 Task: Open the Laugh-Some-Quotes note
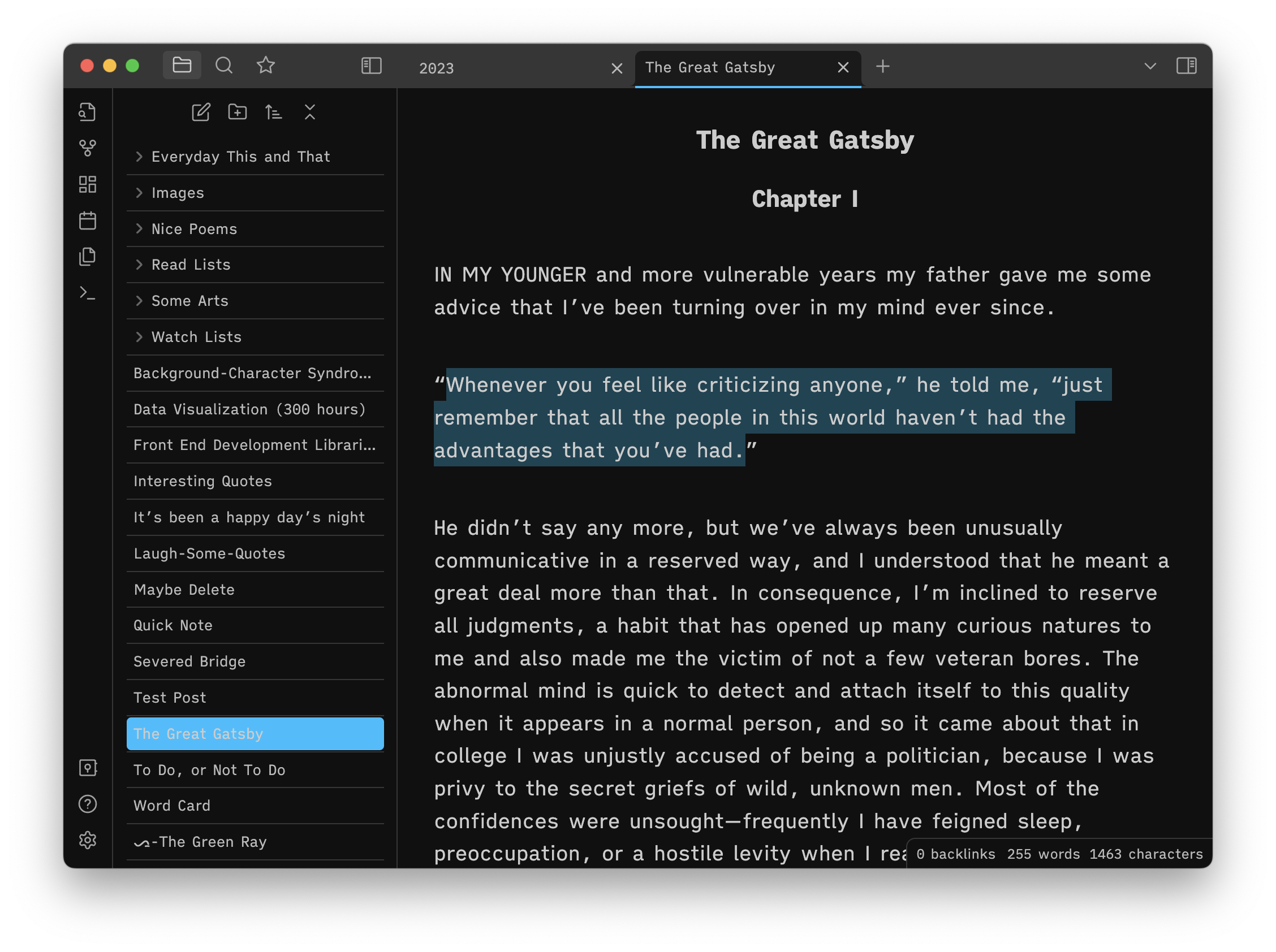pos(255,553)
